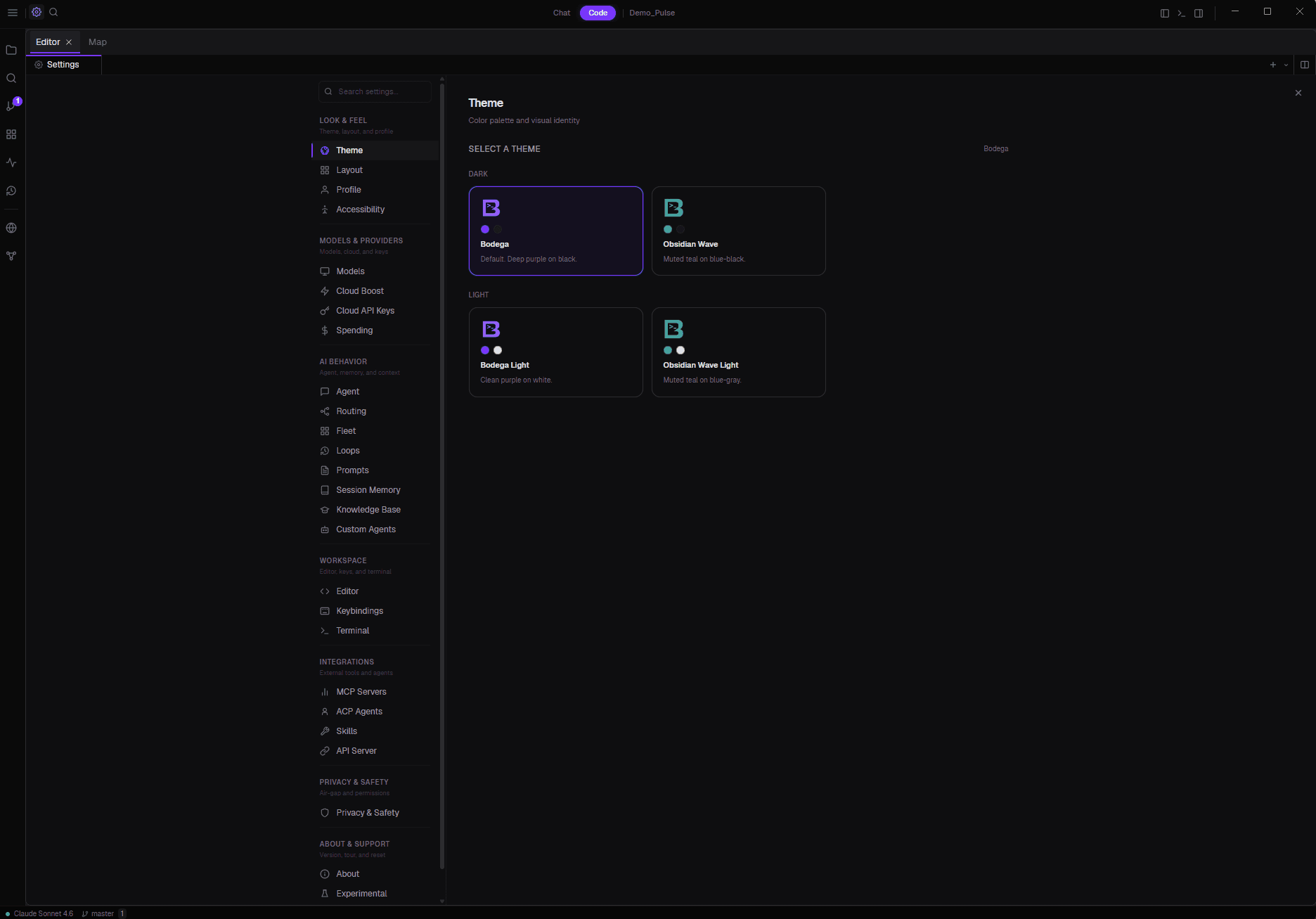Click the settings gear icon in title bar

point(37,13)
